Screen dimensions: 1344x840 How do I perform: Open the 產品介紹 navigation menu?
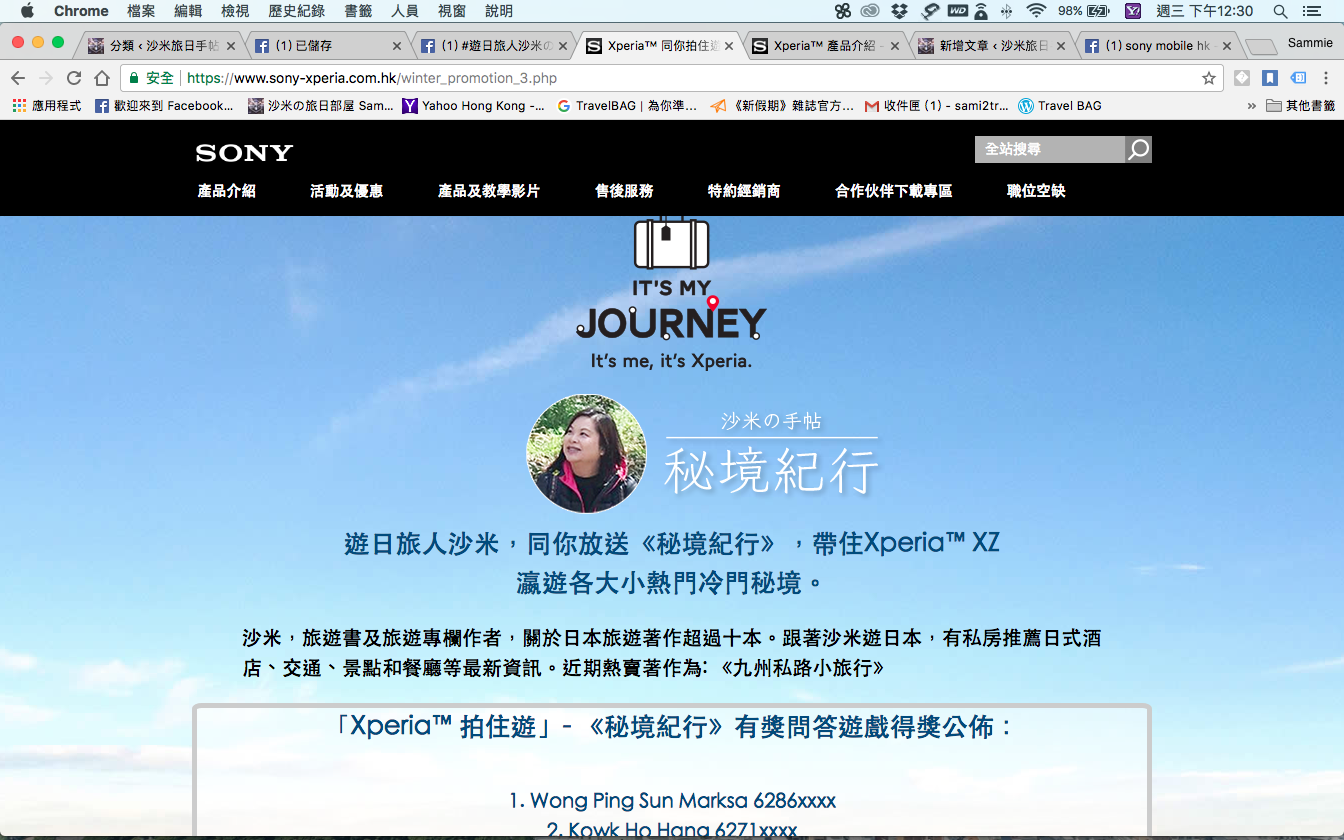click(x=227, y=191)
